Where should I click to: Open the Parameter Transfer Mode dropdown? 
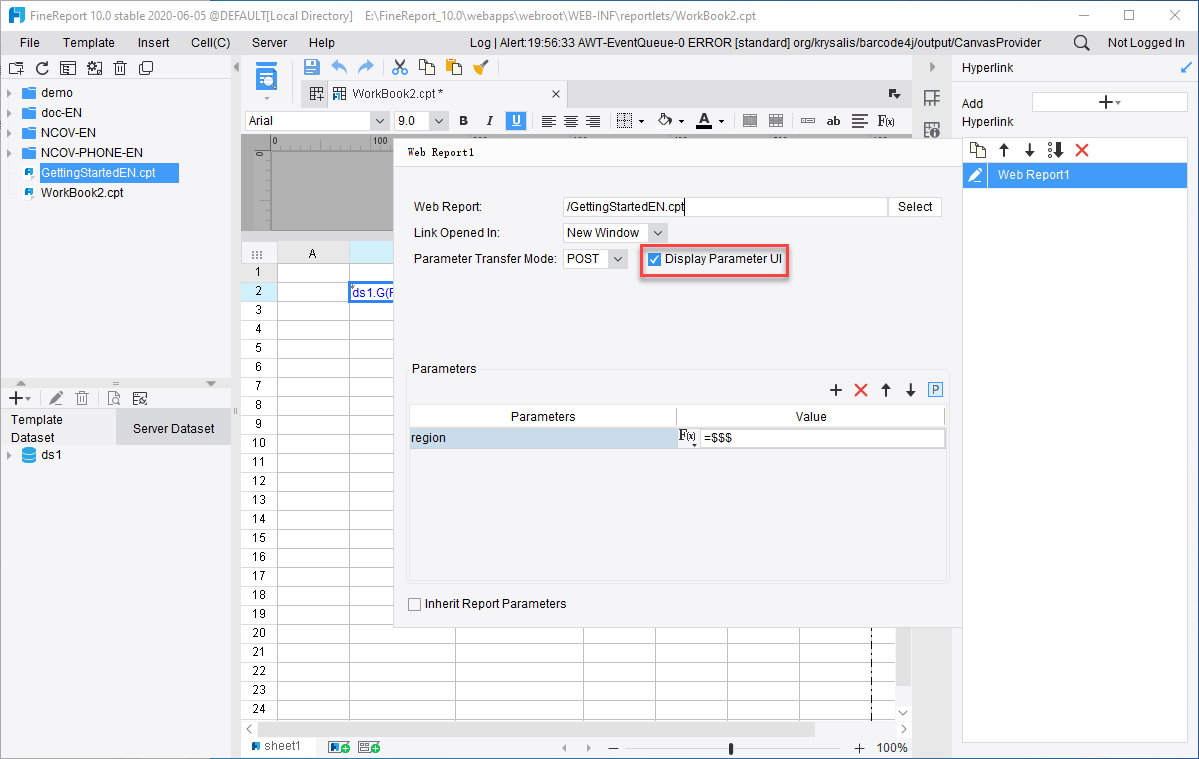point(617,258)
